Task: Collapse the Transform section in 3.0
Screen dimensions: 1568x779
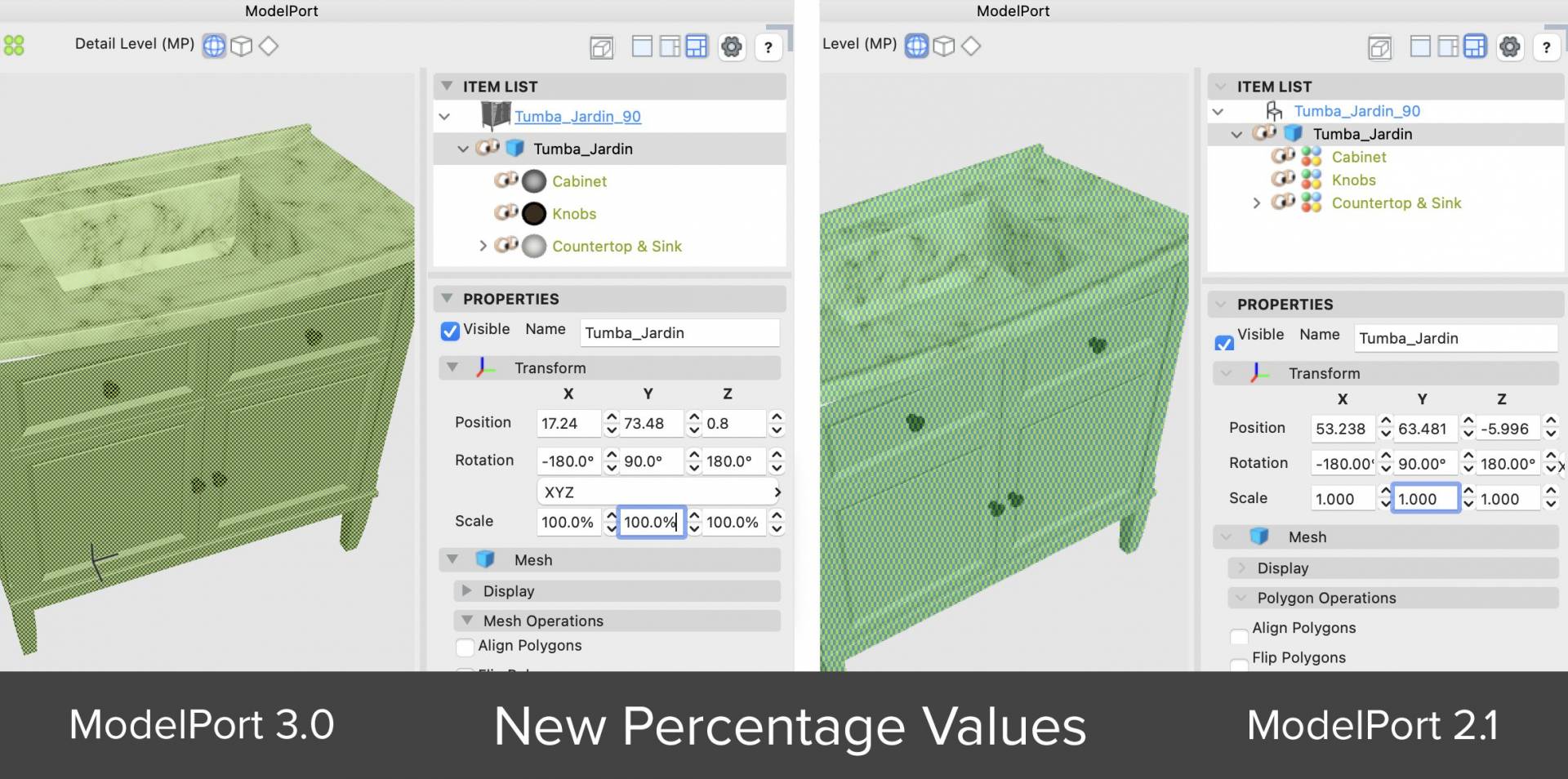Action: pos(452,367)
